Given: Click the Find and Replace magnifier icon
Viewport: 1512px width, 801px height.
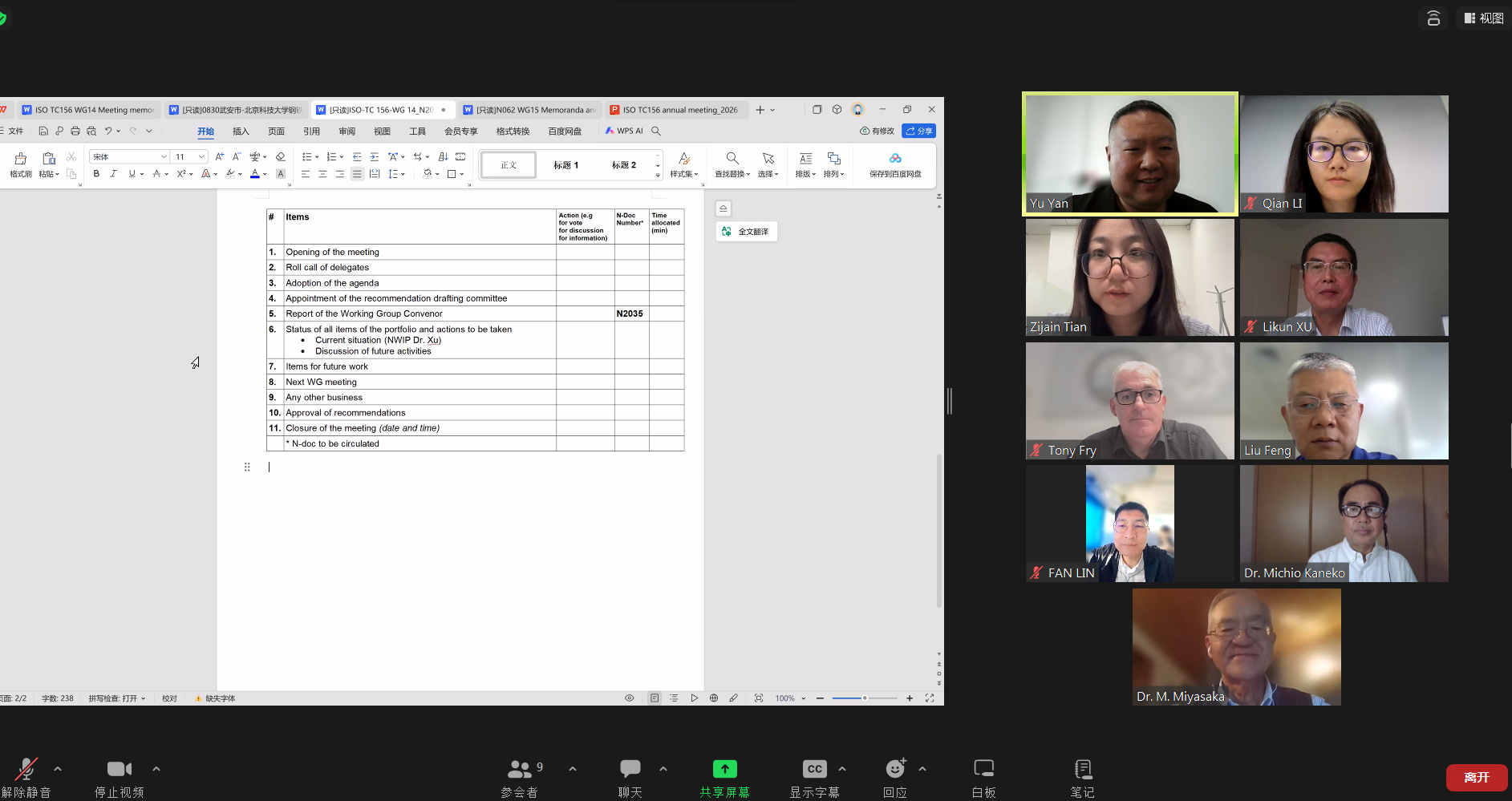Looking at the screenshot, I should pos(732,158).
